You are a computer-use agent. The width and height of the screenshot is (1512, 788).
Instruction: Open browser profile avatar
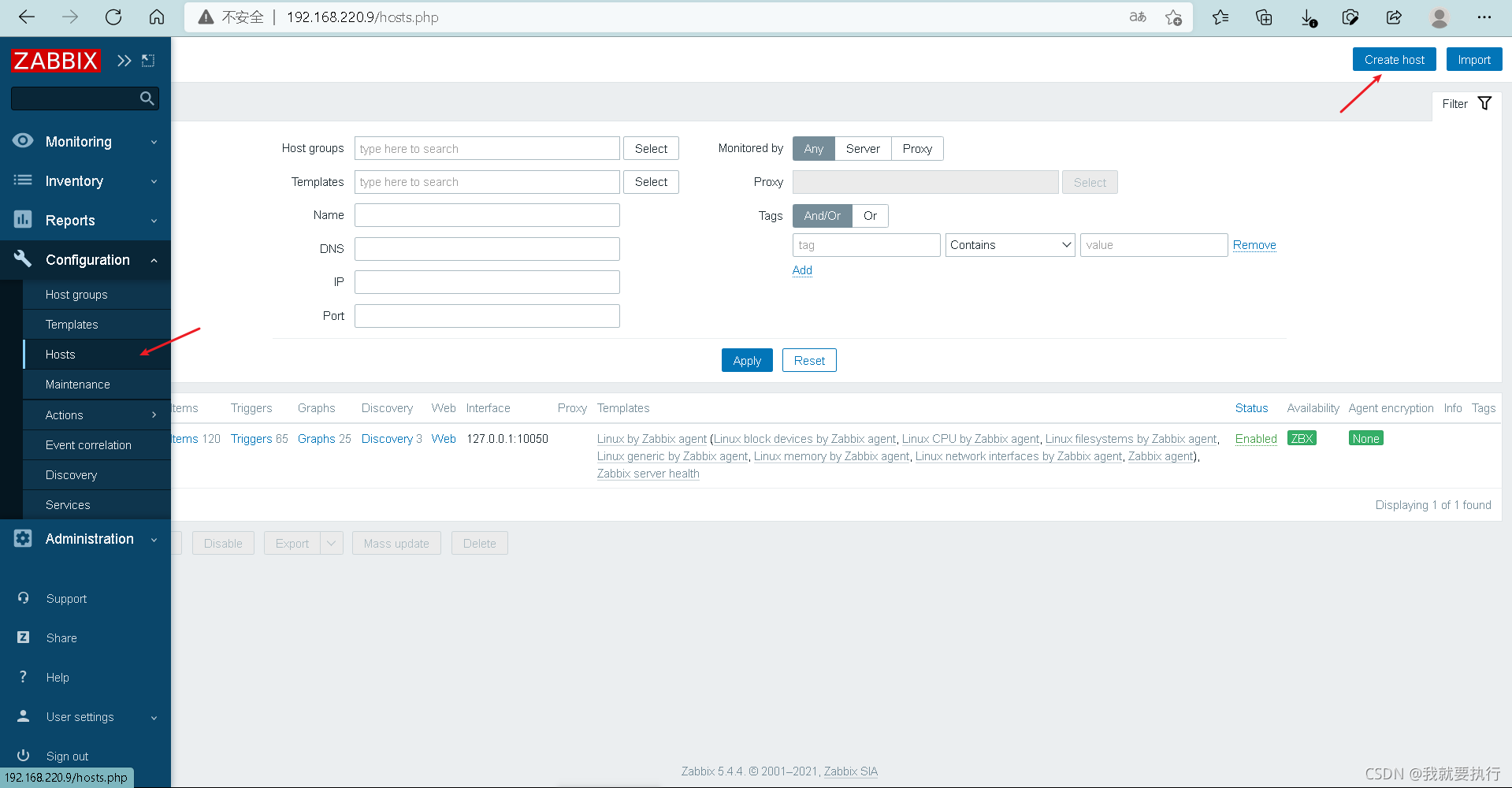coord(1440,17)
